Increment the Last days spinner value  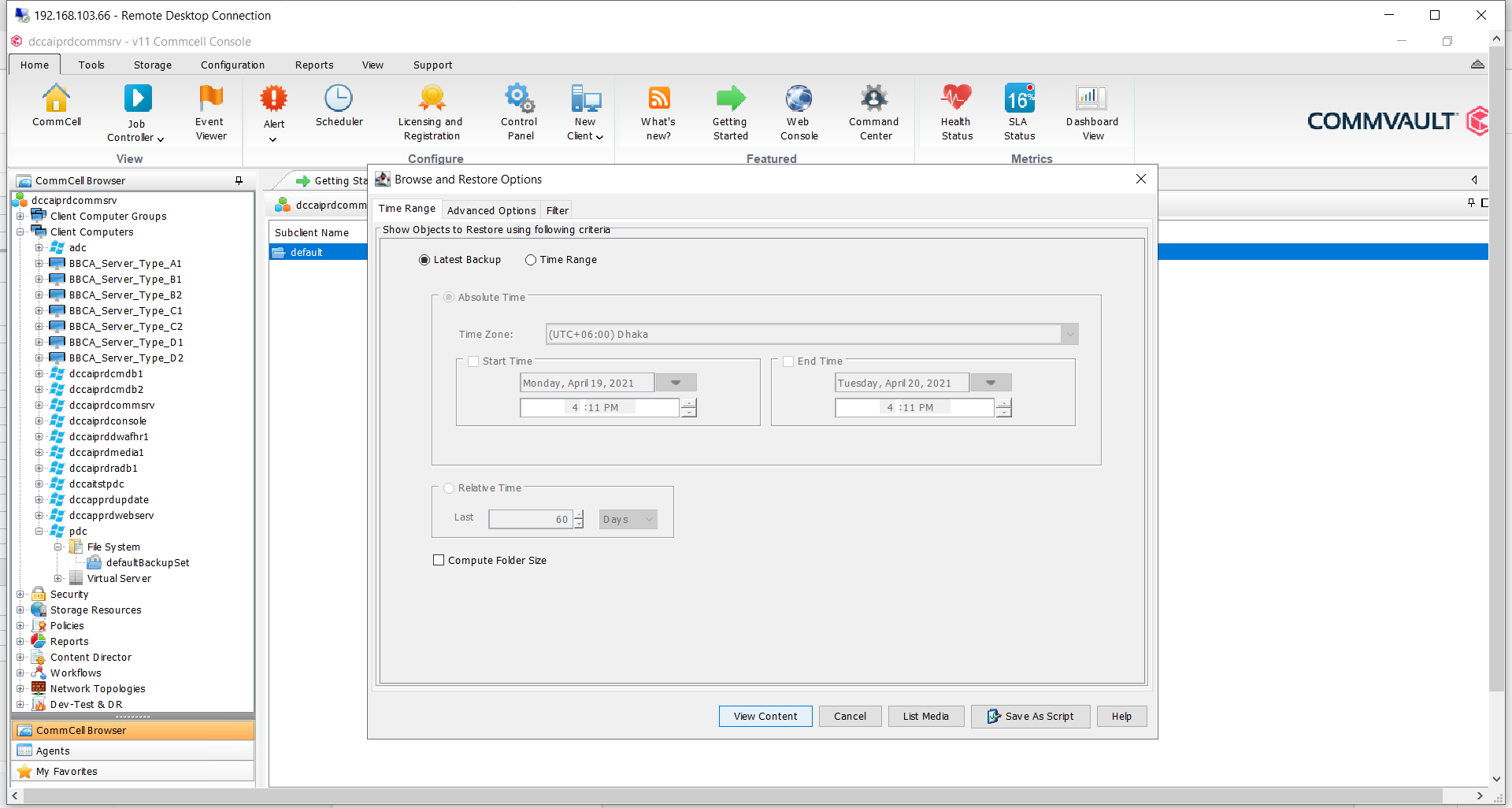click(579, 514)
